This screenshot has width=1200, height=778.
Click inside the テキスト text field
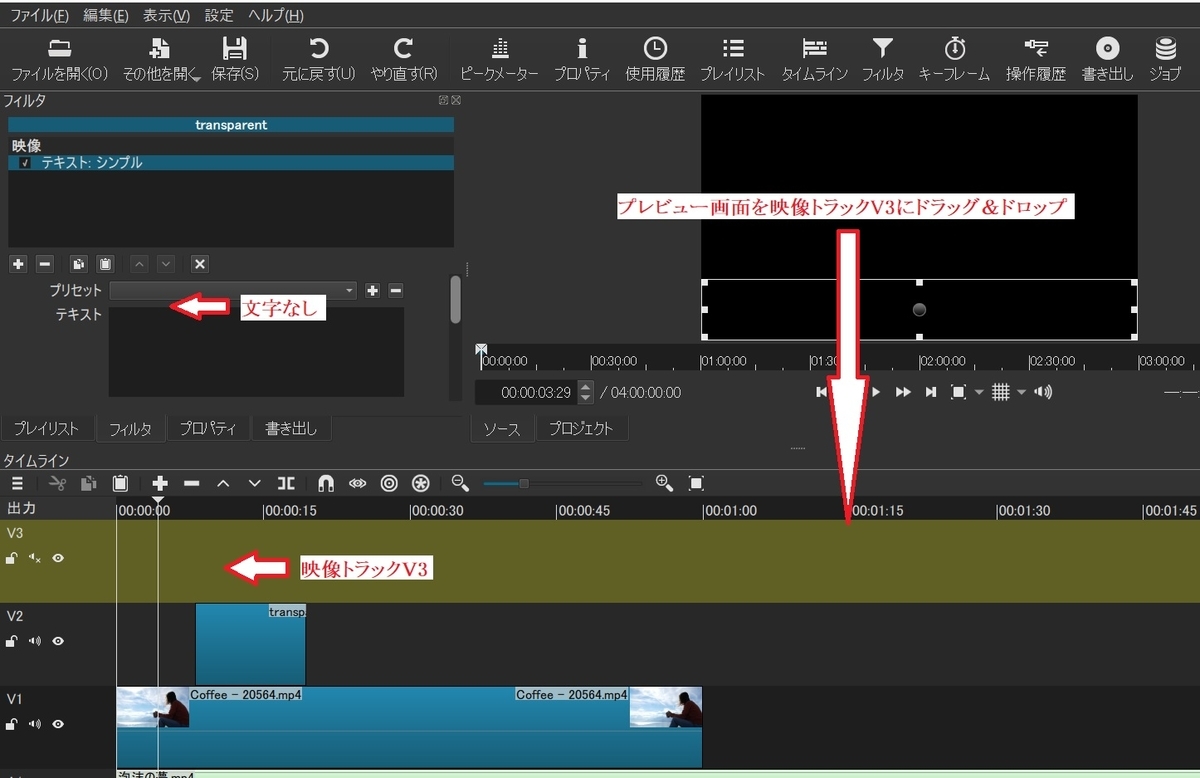256,352
